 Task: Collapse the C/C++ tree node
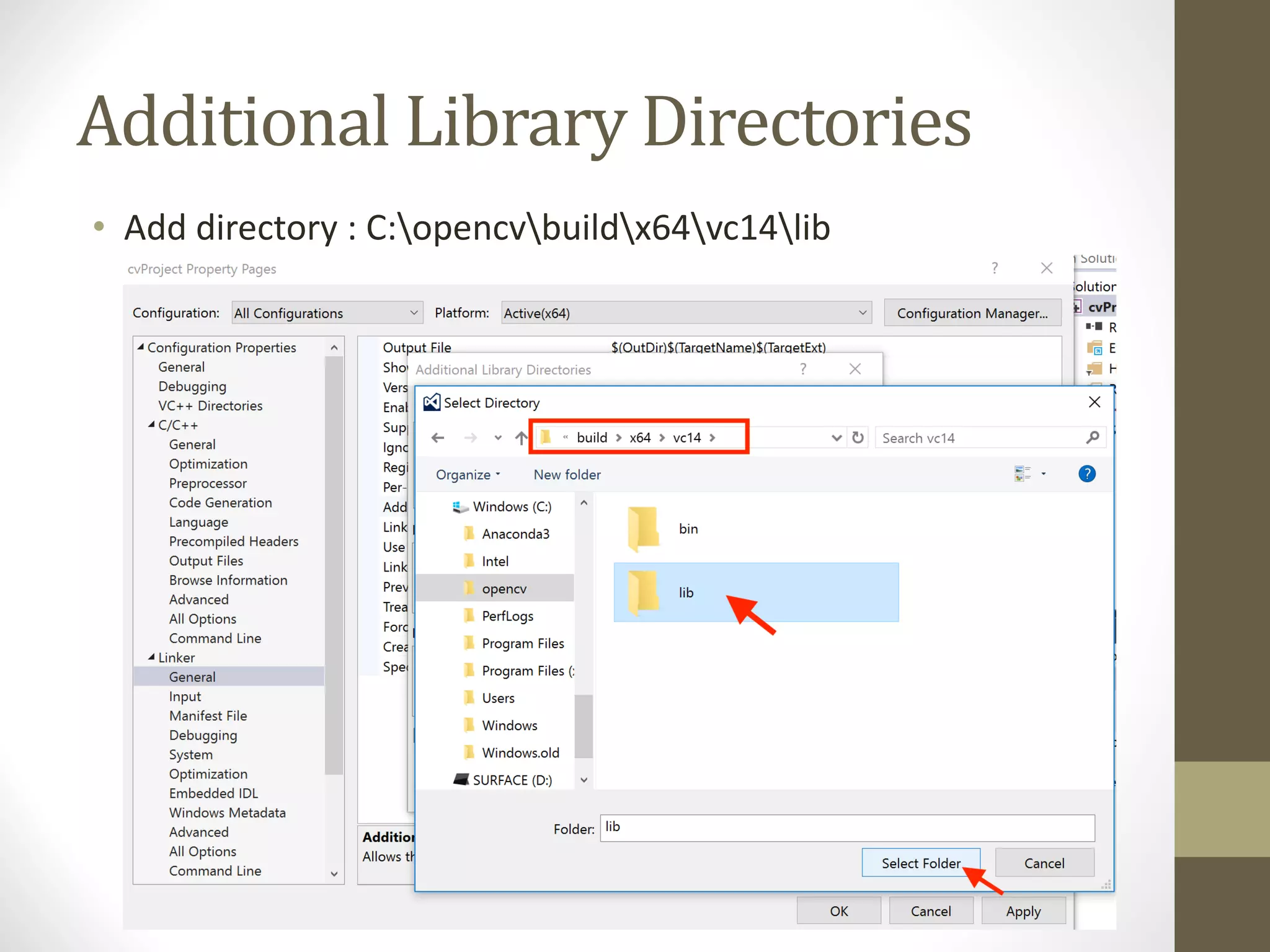coord(151,425)
